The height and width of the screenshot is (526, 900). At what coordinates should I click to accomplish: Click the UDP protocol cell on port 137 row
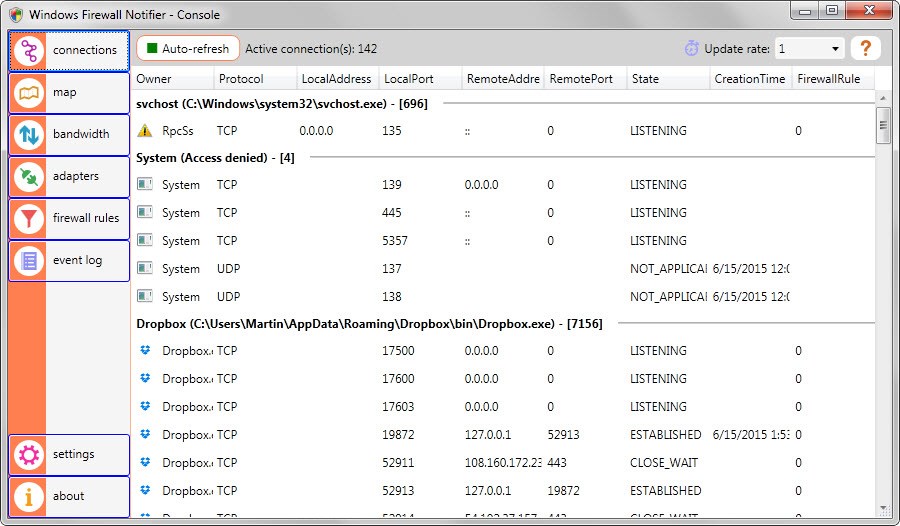pyautogui.click(x=228, y=269)
